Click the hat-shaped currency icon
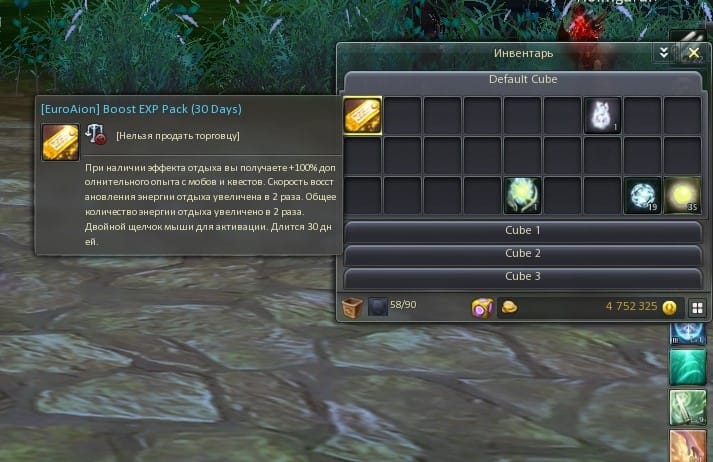The width and height of the screenshot is (713, 462). [x=510, y=308]
